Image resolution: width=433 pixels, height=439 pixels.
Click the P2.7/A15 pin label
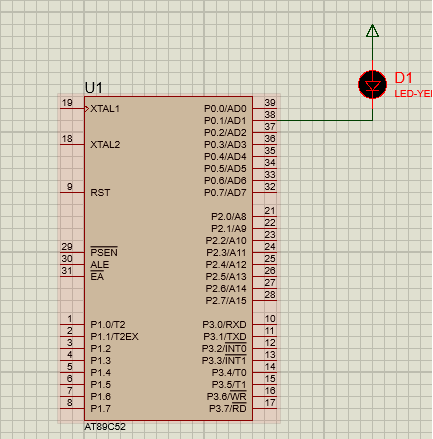click(x=226, y=301)
